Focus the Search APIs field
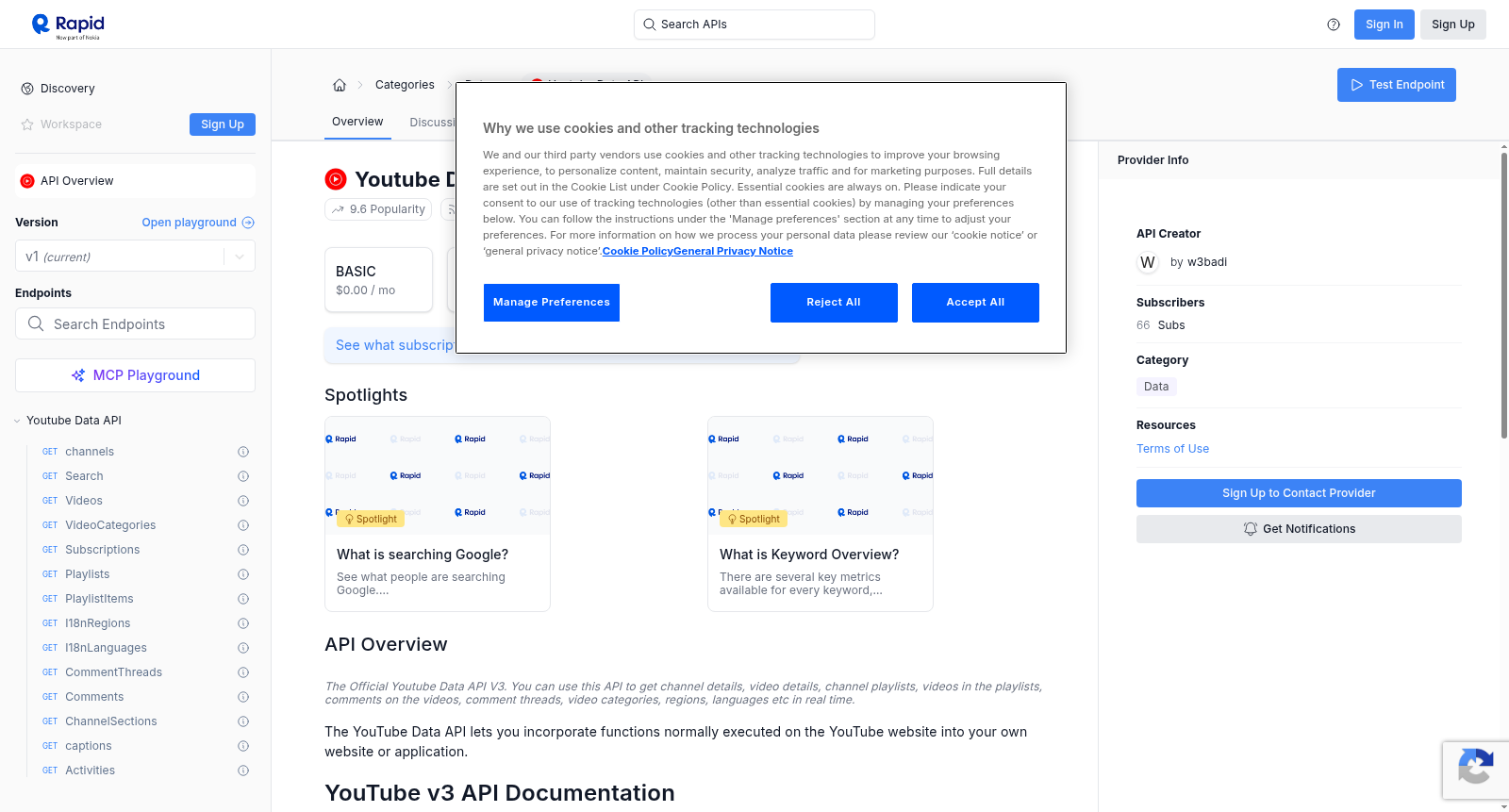1509x812 pixels. point(754,25)
